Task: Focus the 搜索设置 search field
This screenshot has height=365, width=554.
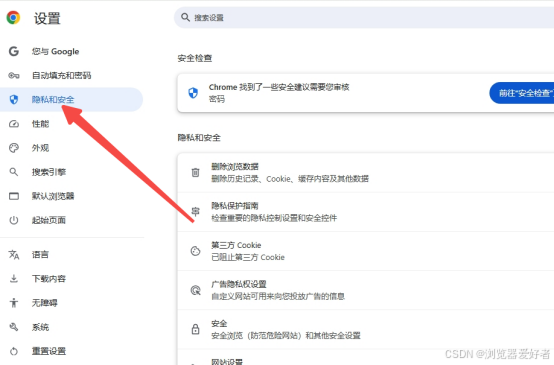Action: click(364, 17)
